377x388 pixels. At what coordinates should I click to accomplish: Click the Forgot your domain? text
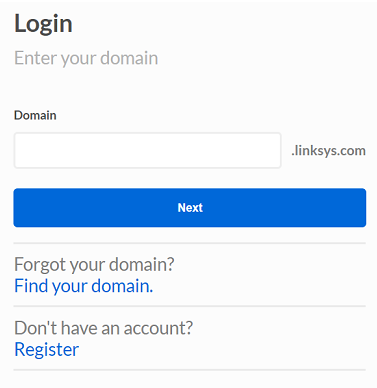click(94, 264)
